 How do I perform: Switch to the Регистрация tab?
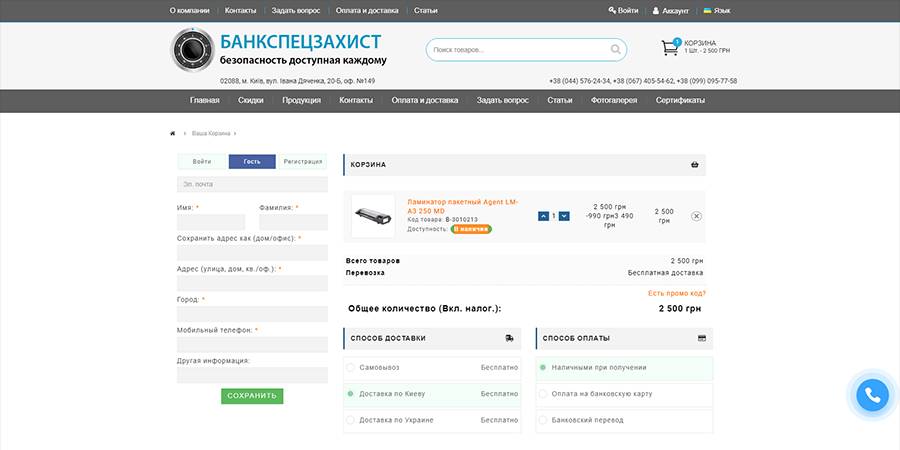(x=302, y=161)
